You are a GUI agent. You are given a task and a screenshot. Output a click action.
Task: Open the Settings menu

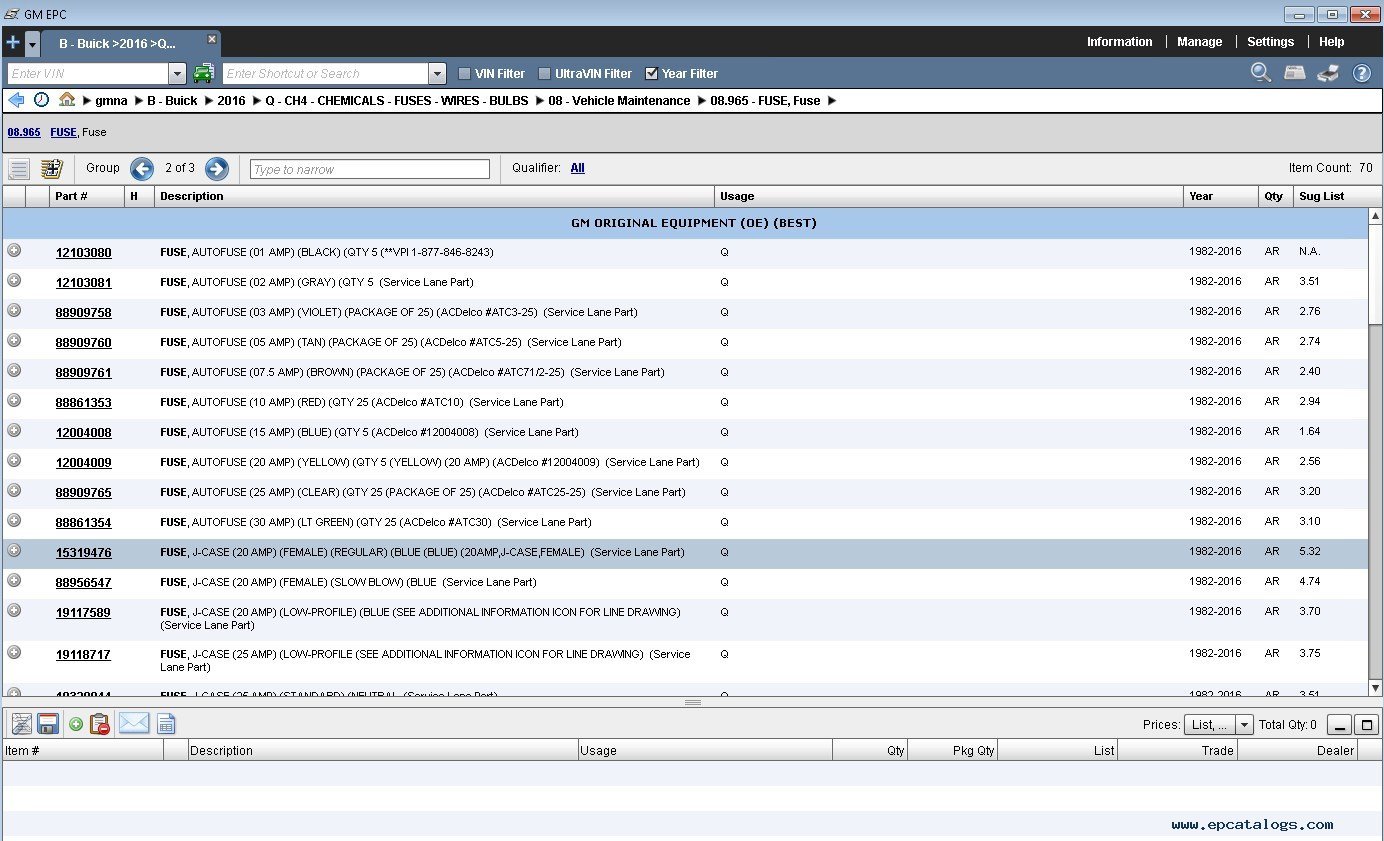click(x=1270, y=42)
